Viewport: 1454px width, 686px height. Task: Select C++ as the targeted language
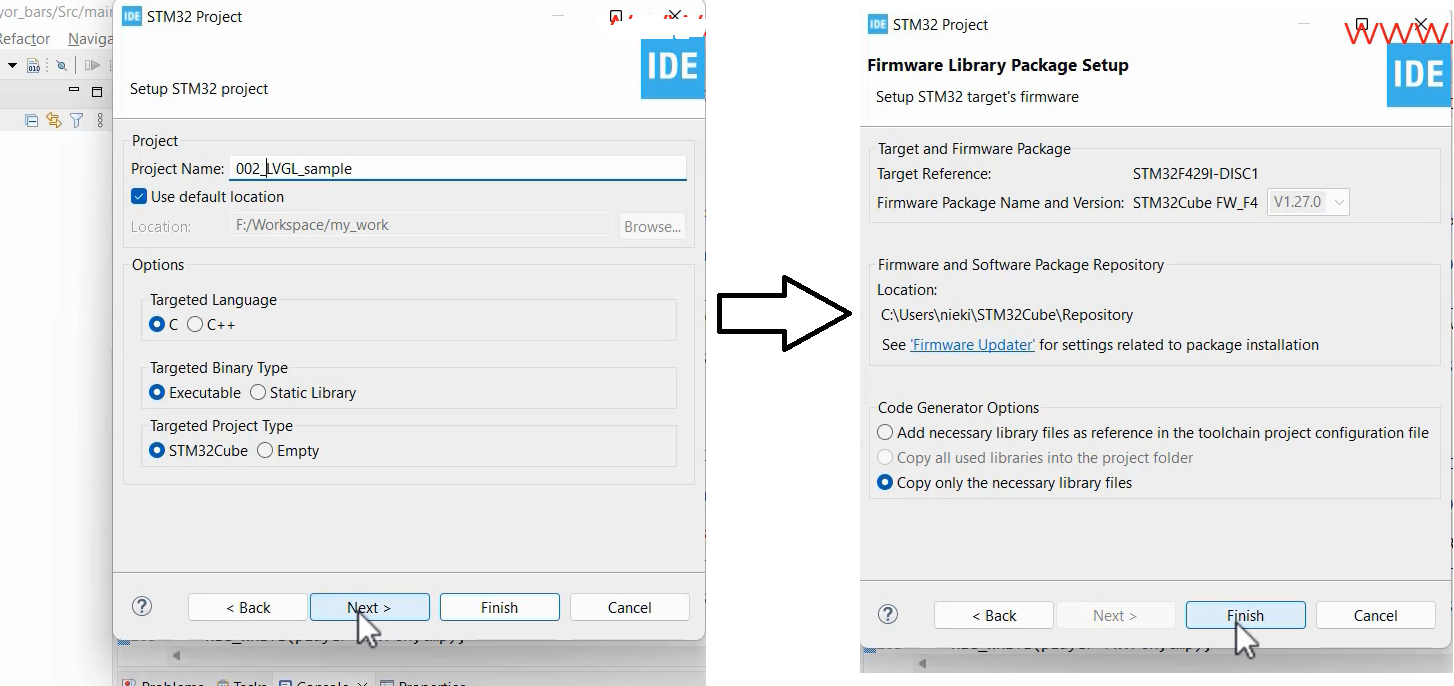tap(195, 324)
